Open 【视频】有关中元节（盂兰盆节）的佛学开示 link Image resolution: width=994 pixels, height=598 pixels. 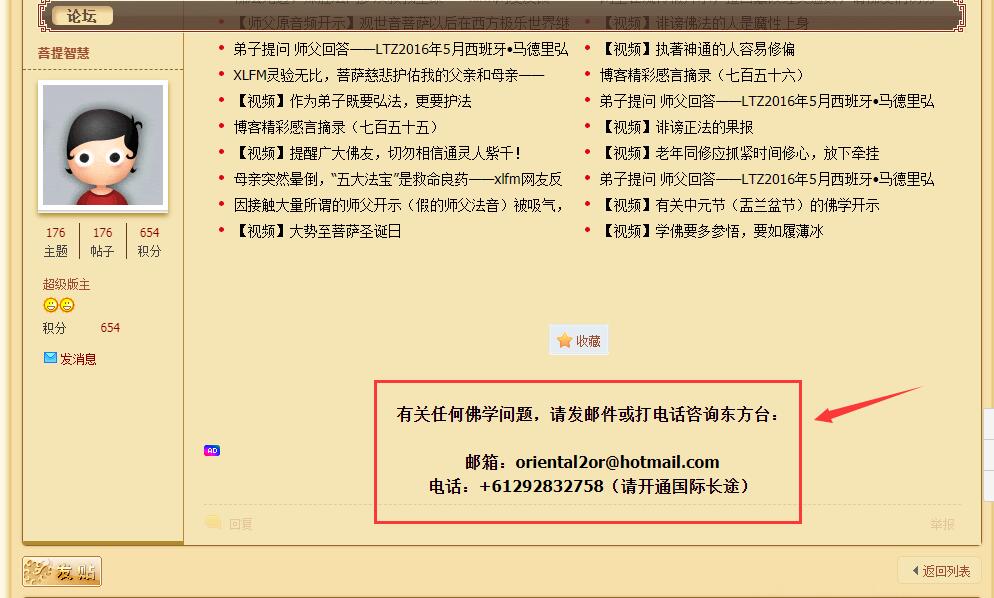click(739, 205)
